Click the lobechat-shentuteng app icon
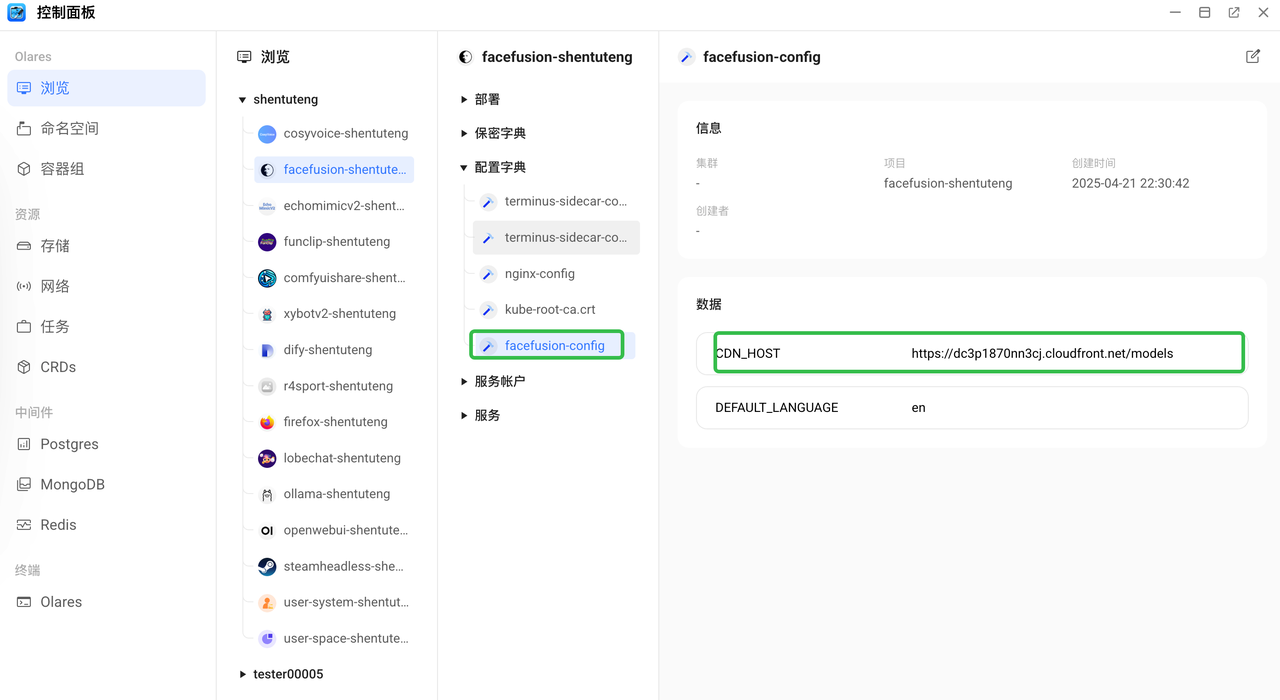Viewport: 1280px width, 700px height. pos(267,458)
